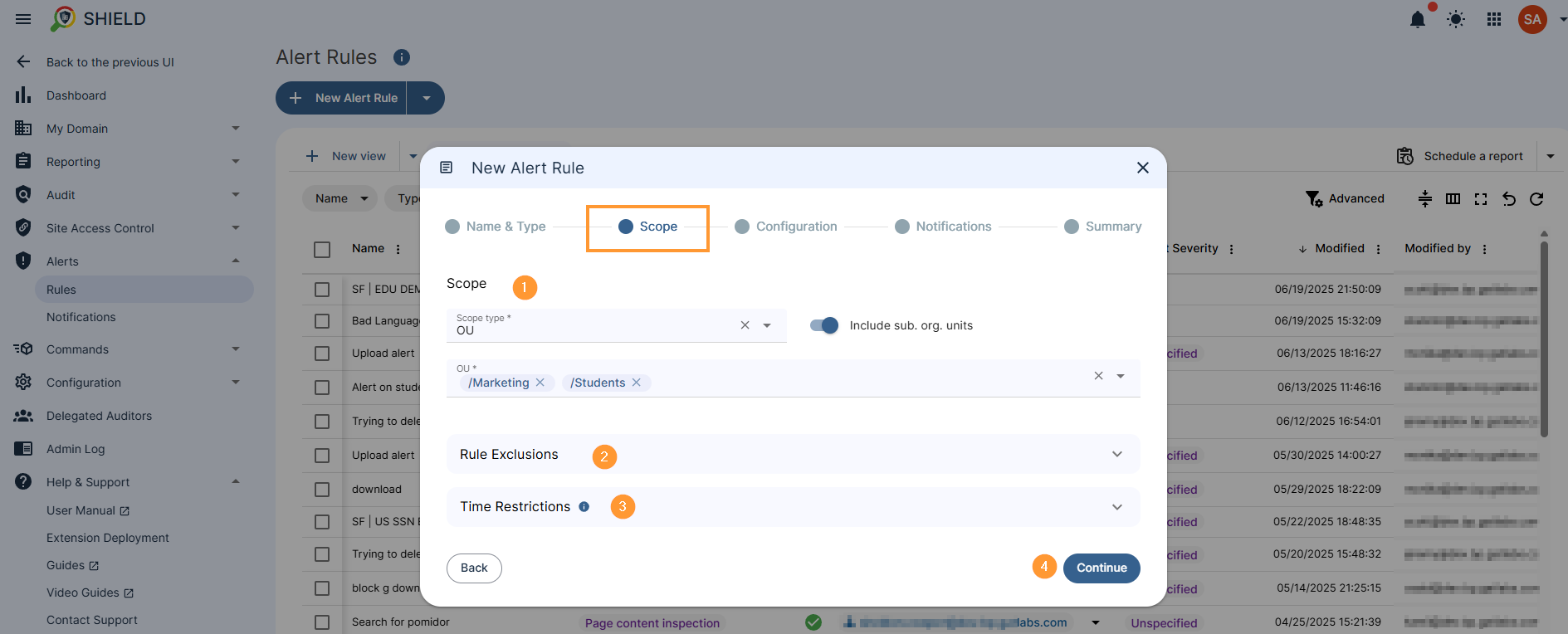
Task: Open the Name filter dropdown
Action: (x=339, y=198)
